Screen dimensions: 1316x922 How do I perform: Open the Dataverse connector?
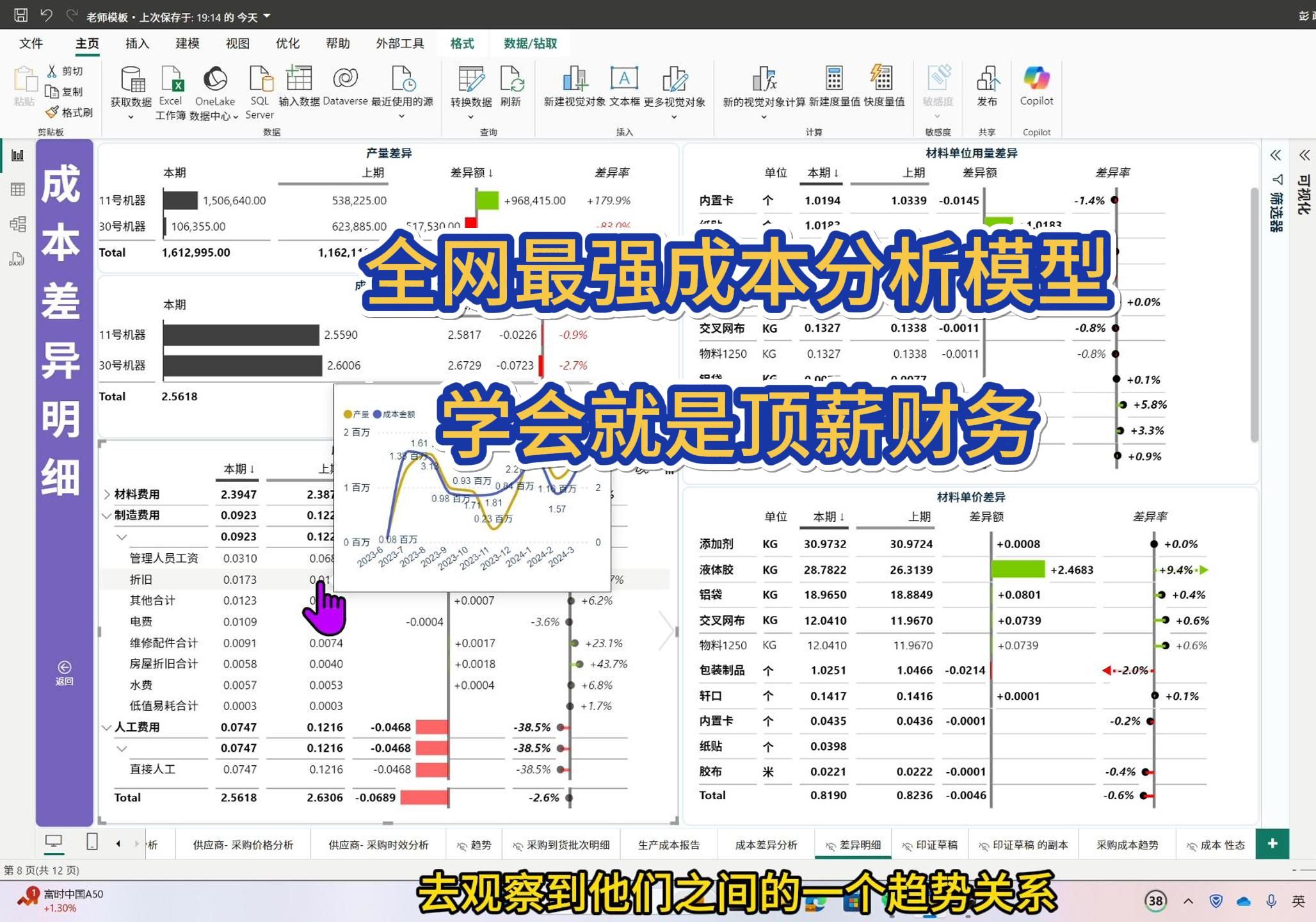click(346, 86)
